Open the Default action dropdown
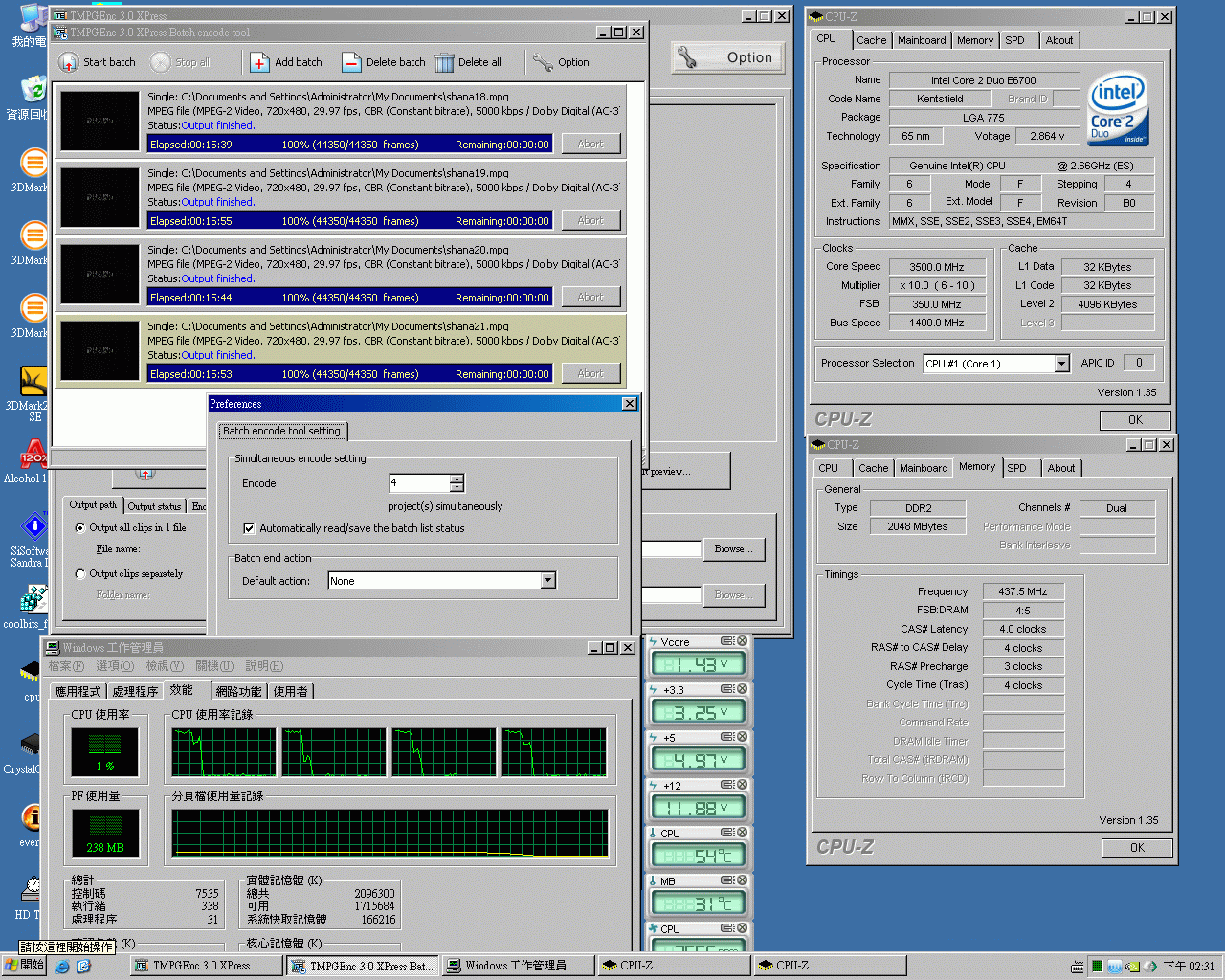Image resolution: width=1225 pixels, height=980 pixels. 547,581
